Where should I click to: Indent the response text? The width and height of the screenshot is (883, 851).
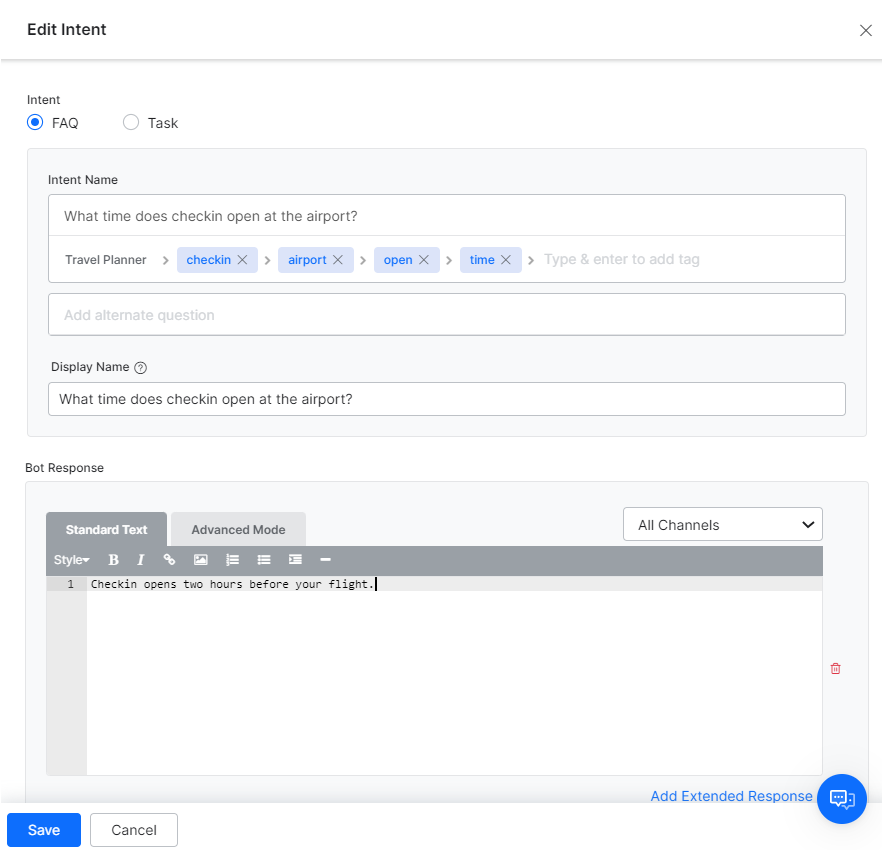tap(294, 560)
